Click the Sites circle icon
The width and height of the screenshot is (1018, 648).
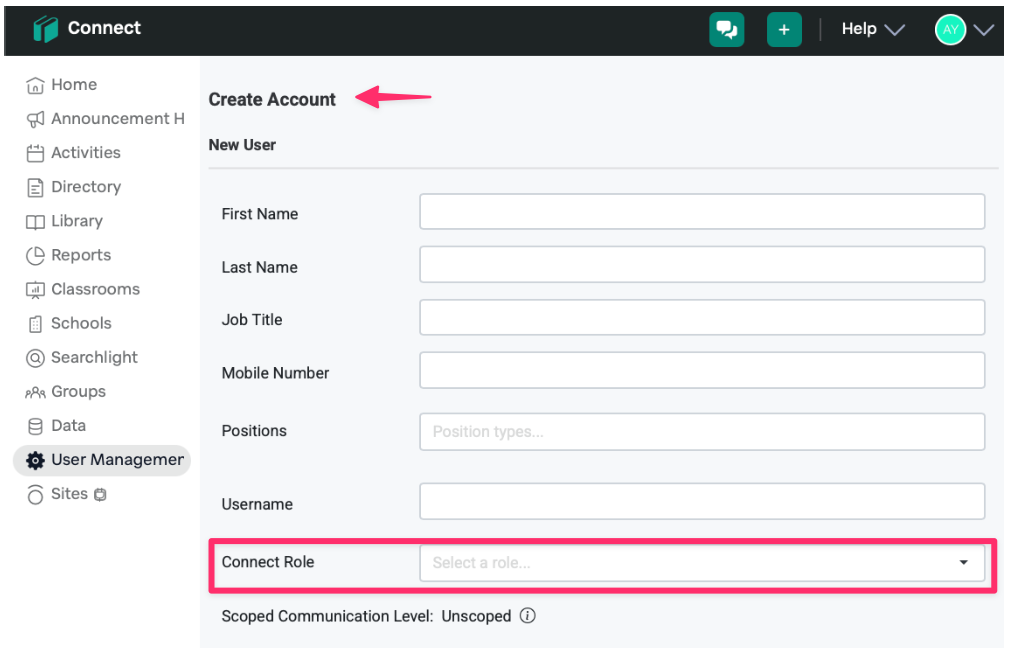pos(35,494)
